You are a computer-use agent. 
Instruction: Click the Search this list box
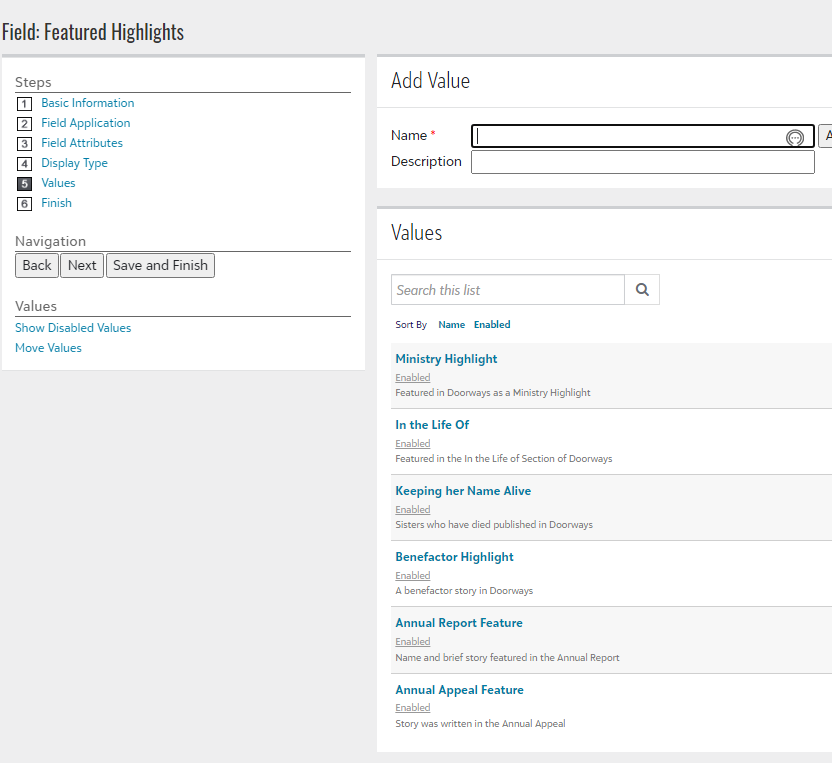[507, 290]
